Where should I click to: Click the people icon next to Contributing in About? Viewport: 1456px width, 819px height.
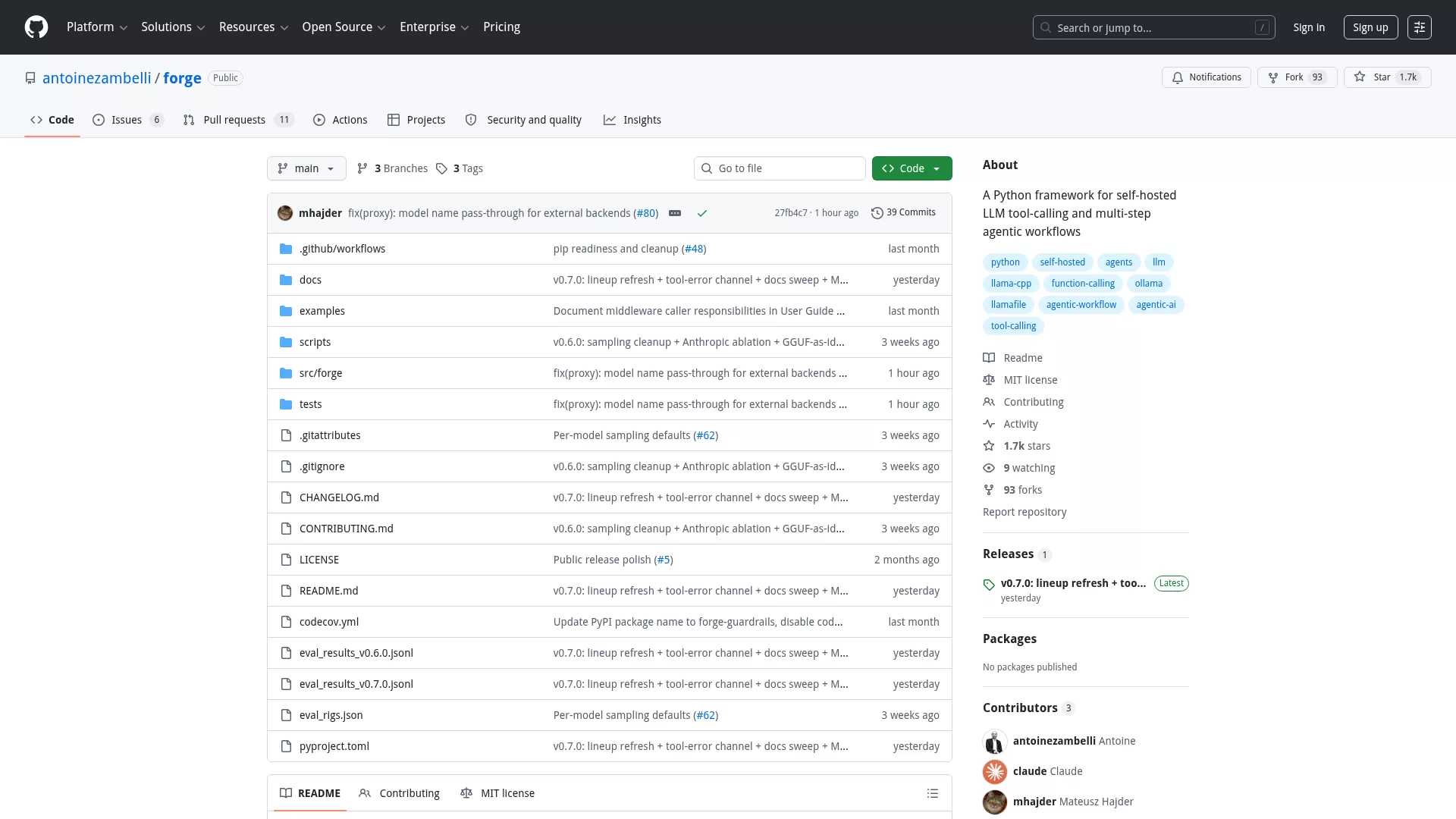click(x=989, y=402)
